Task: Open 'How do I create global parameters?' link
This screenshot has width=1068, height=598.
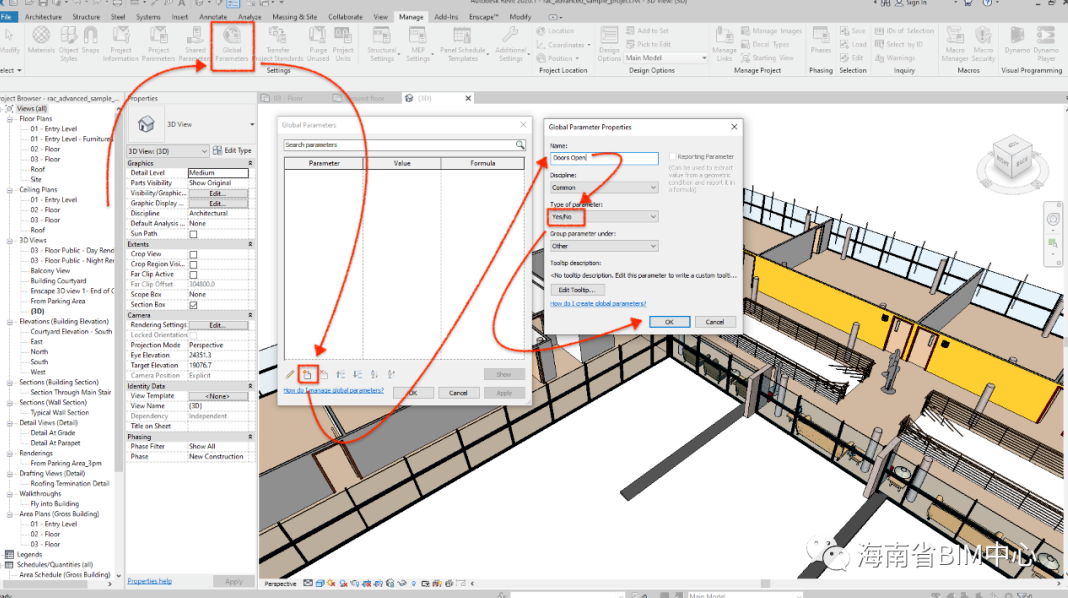Action: click(x=598, y=303)
